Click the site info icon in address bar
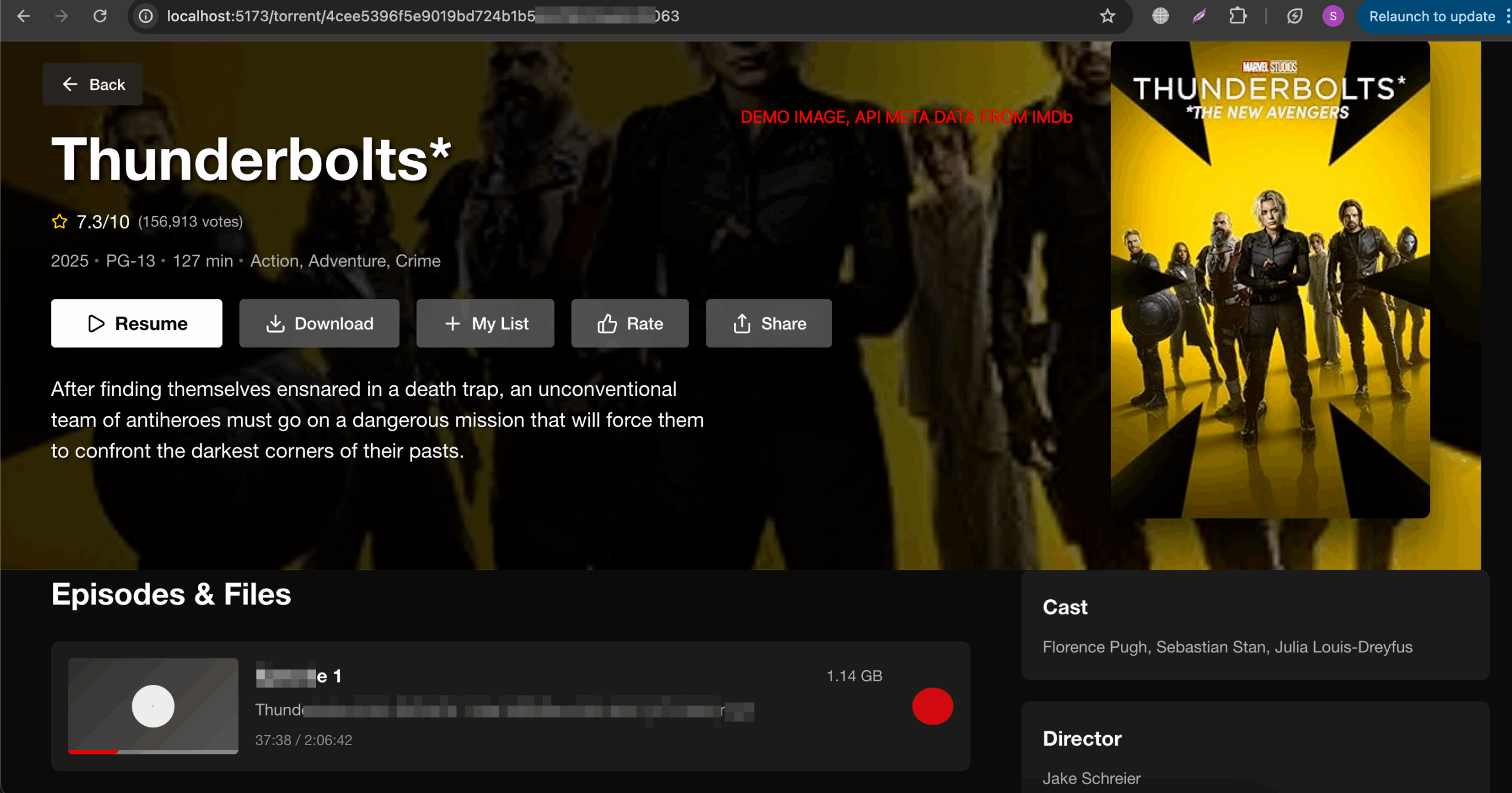This screenshot has height=793, width=1512. tap(146, 17)
